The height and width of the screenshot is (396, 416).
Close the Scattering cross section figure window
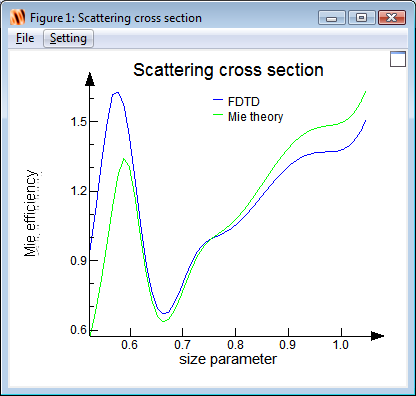point(392,18)
